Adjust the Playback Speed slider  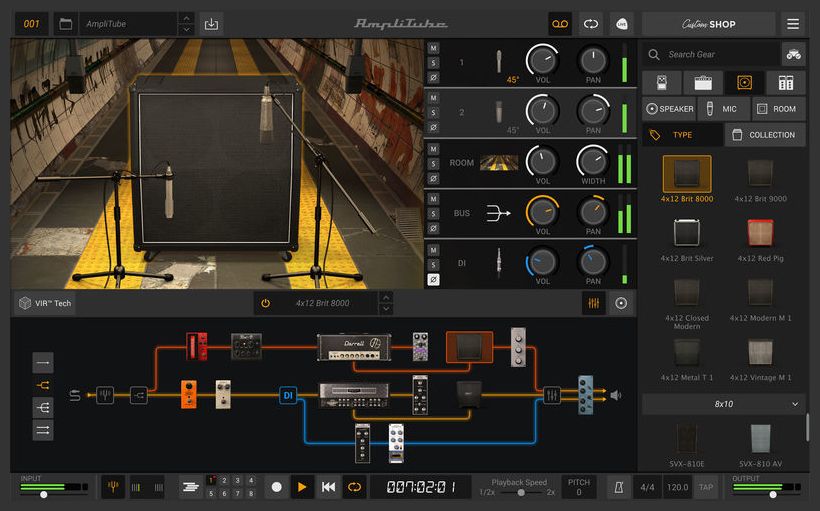click(x=520, y=493)
